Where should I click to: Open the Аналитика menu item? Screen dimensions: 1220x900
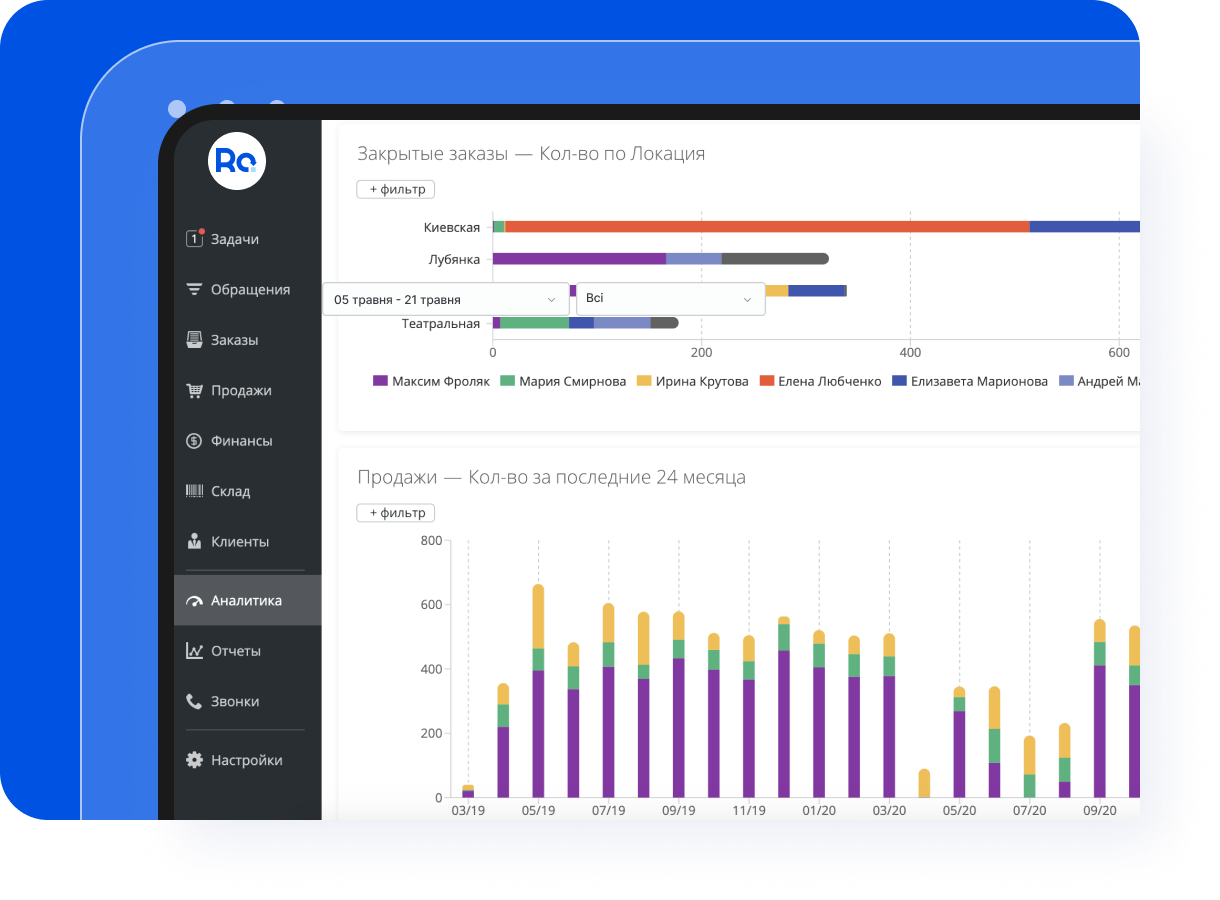(246, 601)
